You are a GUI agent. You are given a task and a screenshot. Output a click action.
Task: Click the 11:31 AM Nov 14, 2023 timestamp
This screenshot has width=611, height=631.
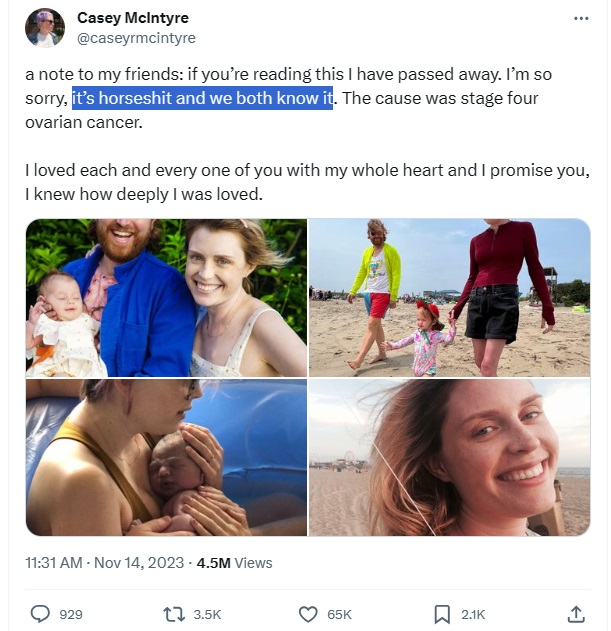click(x=105, y=563)
